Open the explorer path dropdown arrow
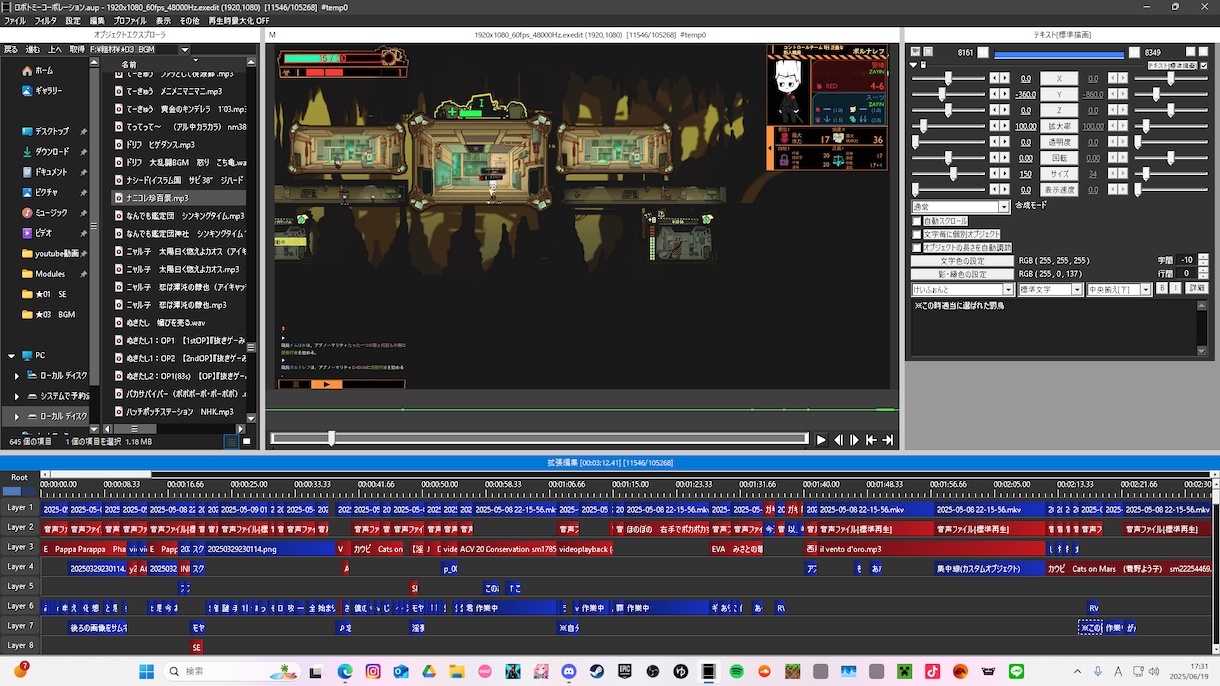 (185, 49)
